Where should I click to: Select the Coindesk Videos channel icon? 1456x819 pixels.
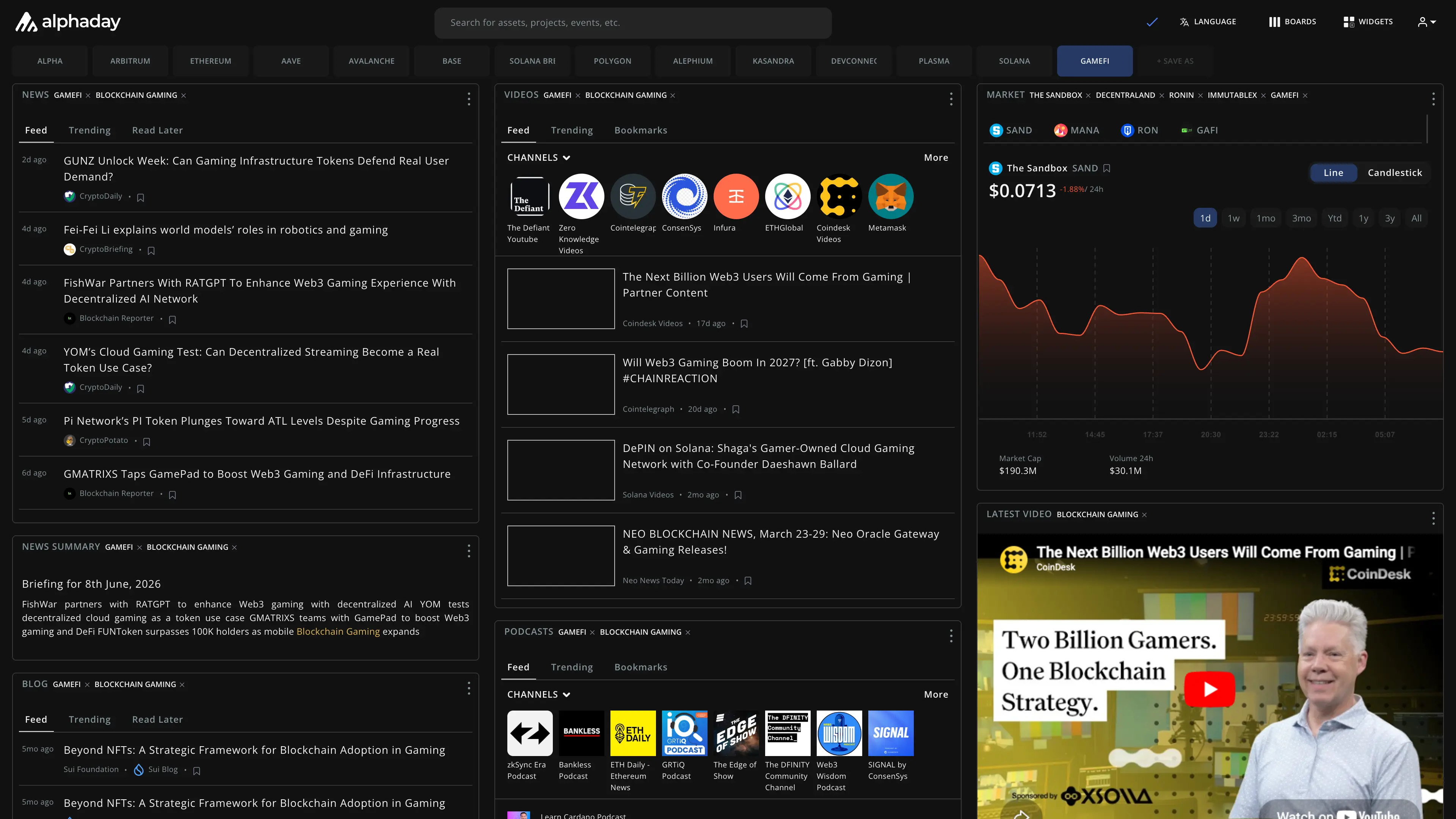tap(839, 196)
